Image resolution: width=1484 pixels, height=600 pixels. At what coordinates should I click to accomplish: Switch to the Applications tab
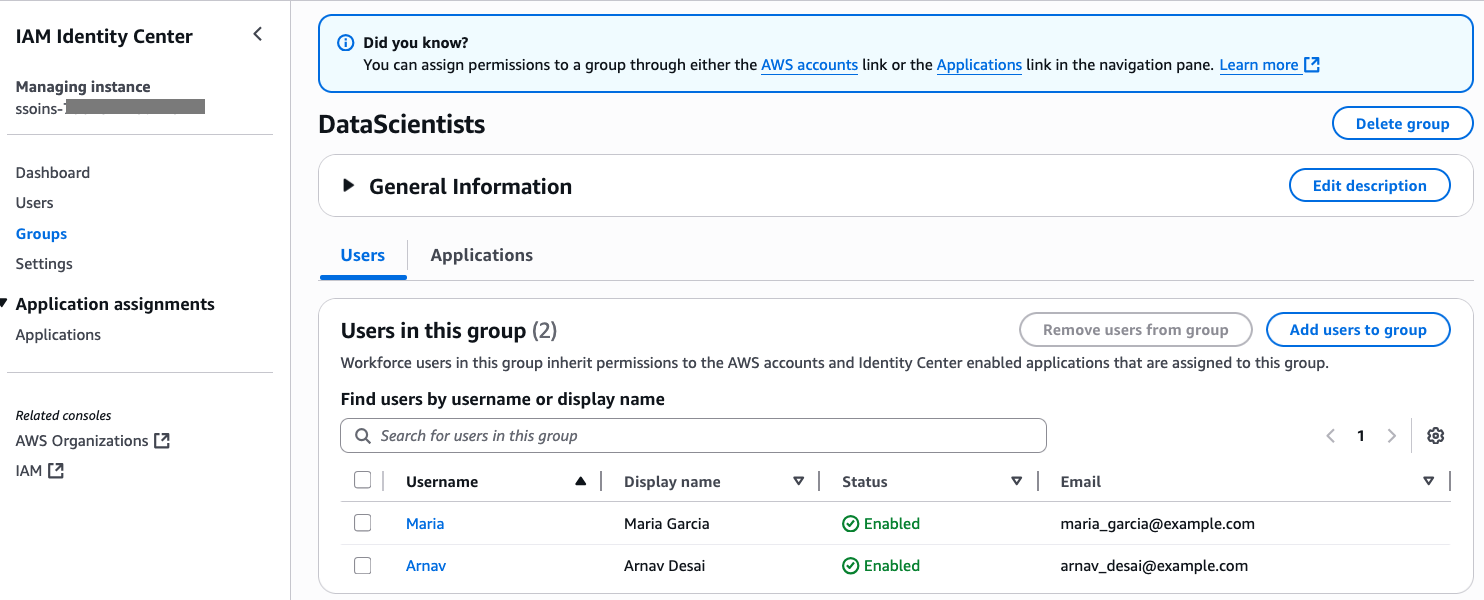481,255
